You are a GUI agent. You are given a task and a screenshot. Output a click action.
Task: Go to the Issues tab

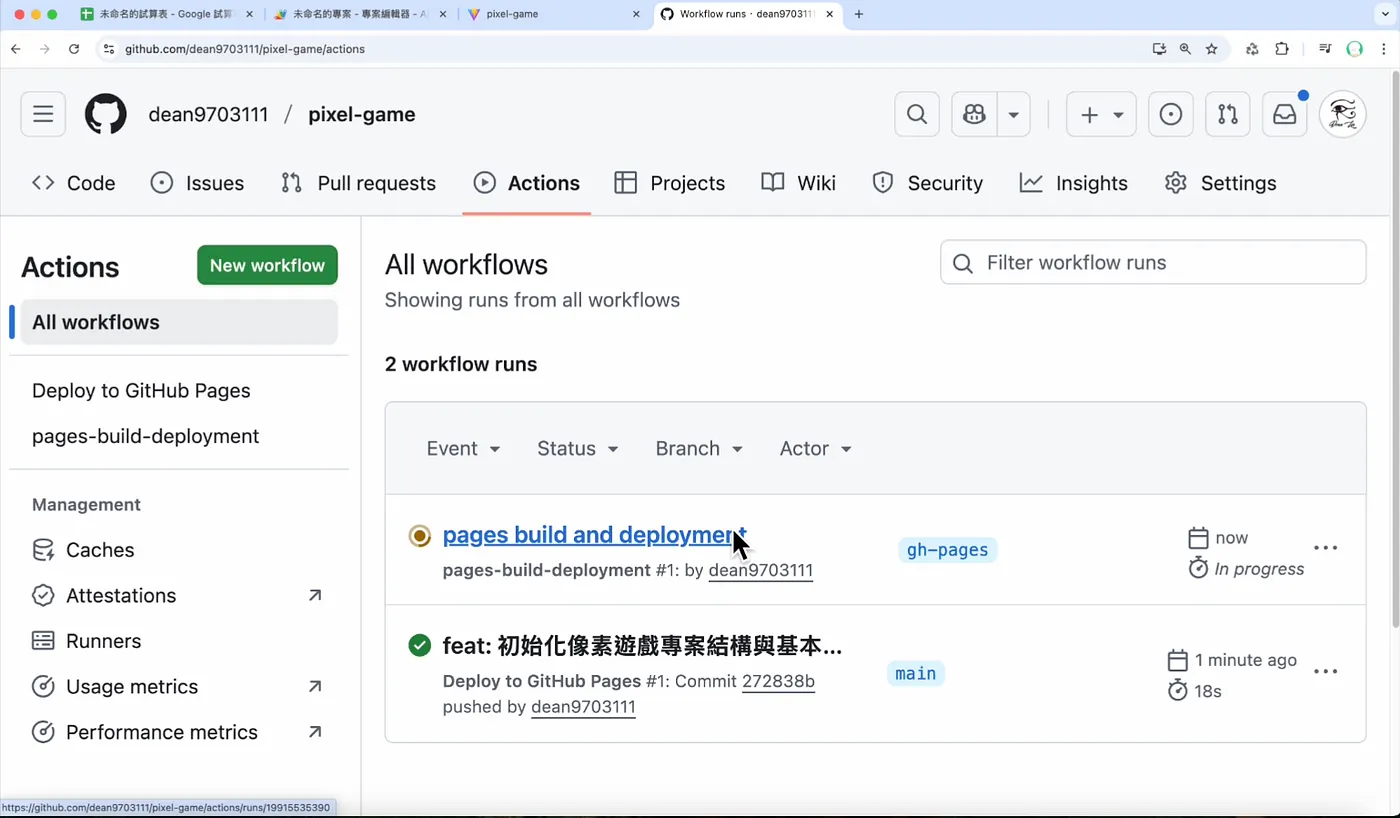point(197,183)
